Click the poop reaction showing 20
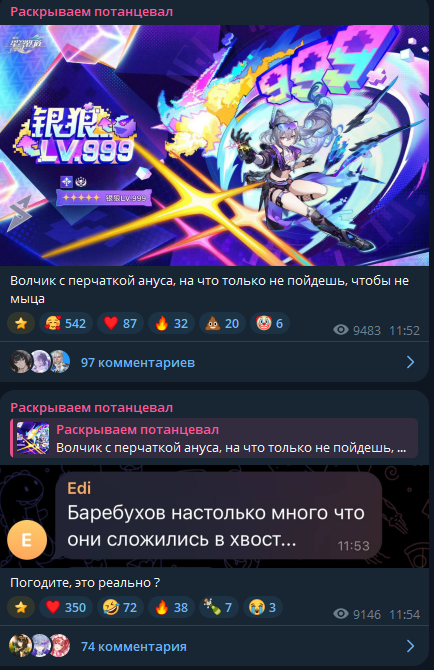 [222, 323]
